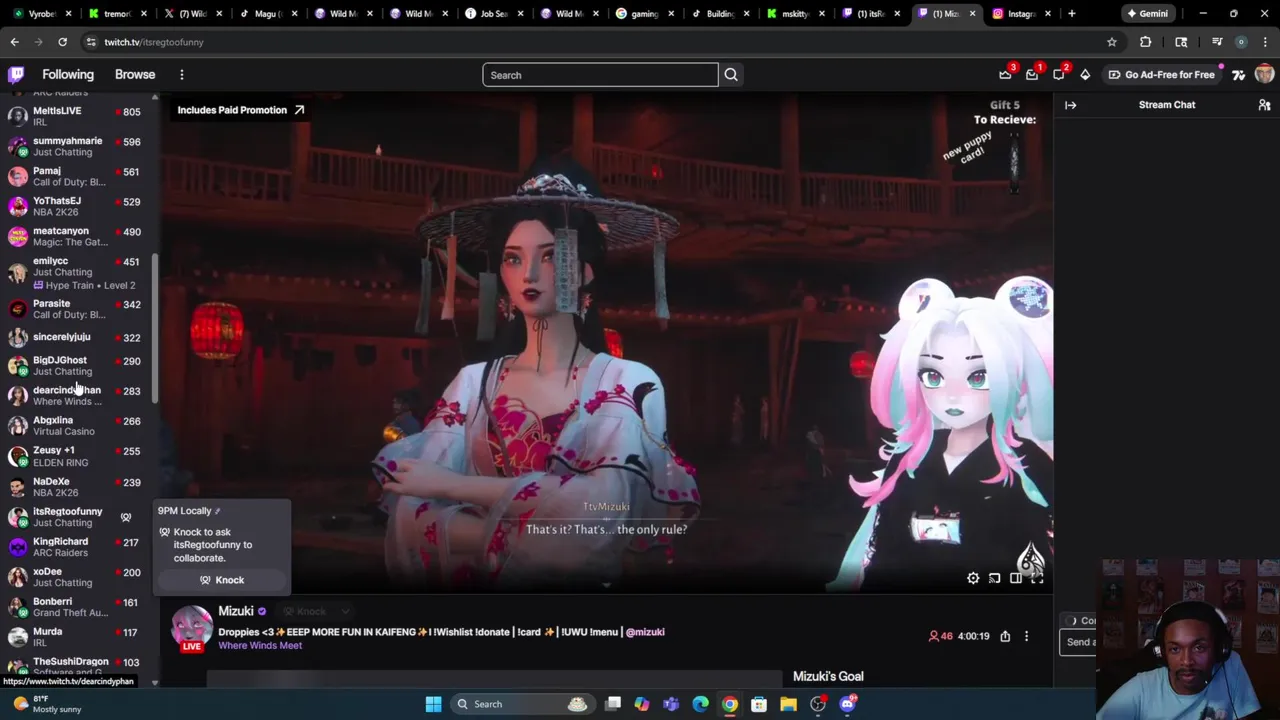
Task: Open itsRegtoofunny channel in the sidebar
Action: click(78, 517)
